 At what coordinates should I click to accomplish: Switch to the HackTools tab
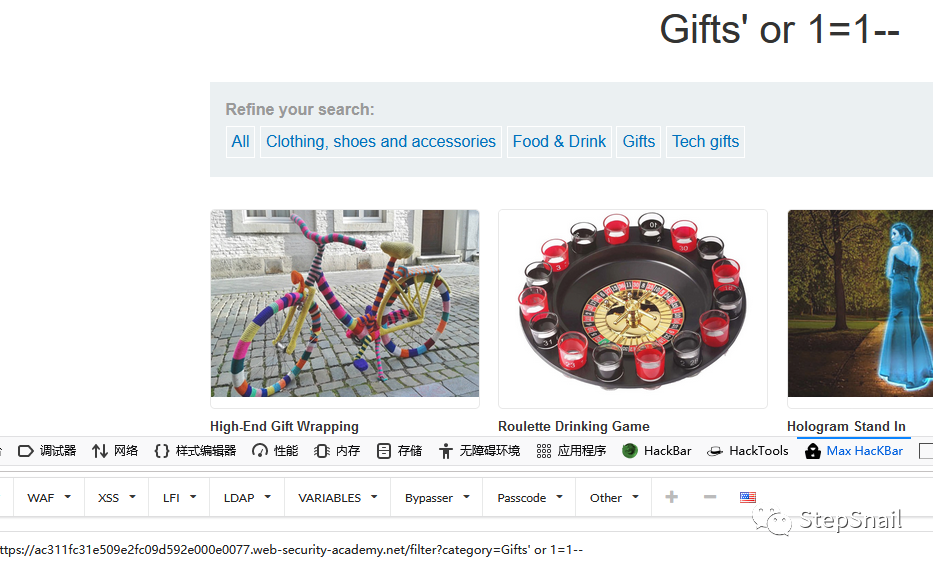pyautogui.click(x=748, y=451)
